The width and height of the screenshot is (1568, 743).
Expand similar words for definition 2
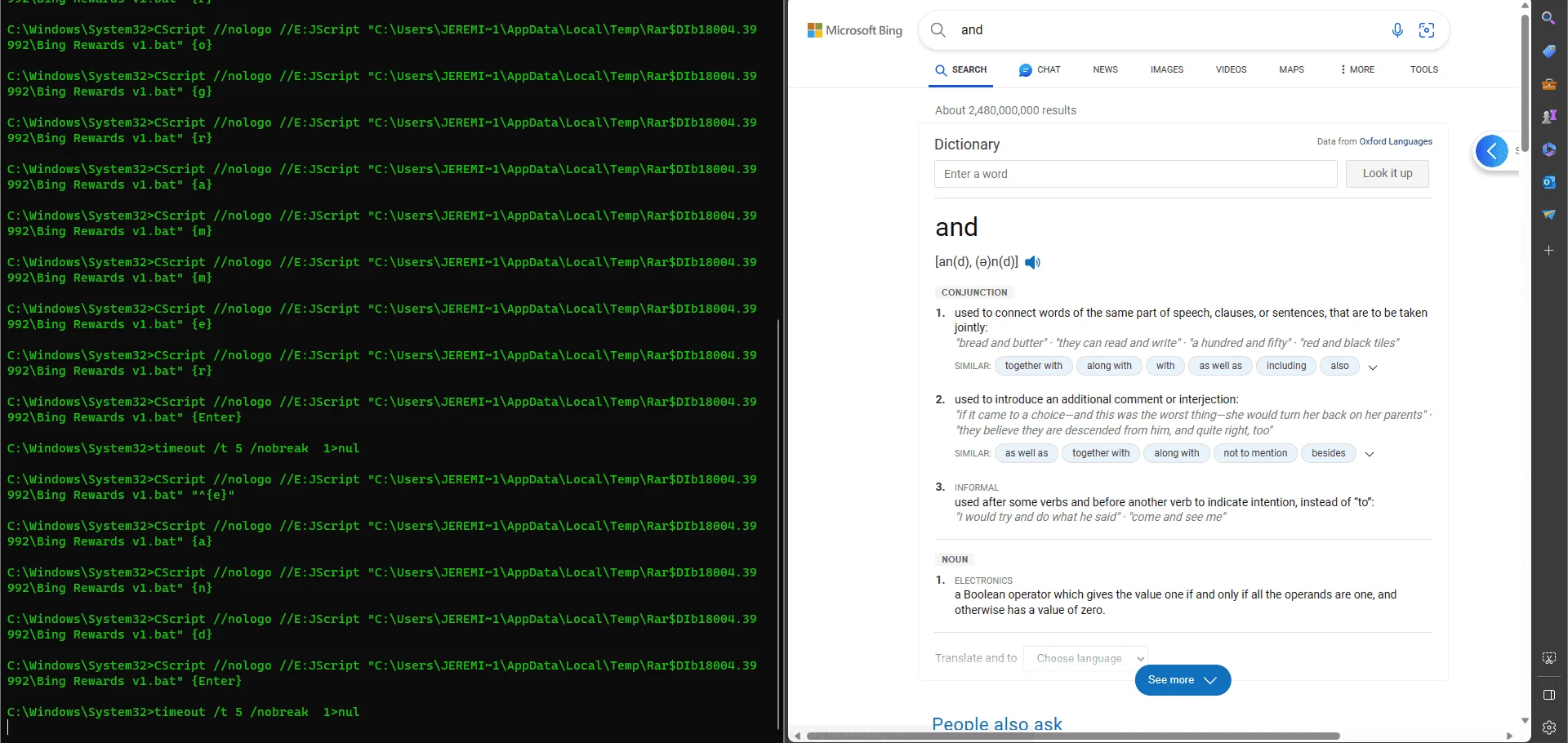pos(1370,454)
